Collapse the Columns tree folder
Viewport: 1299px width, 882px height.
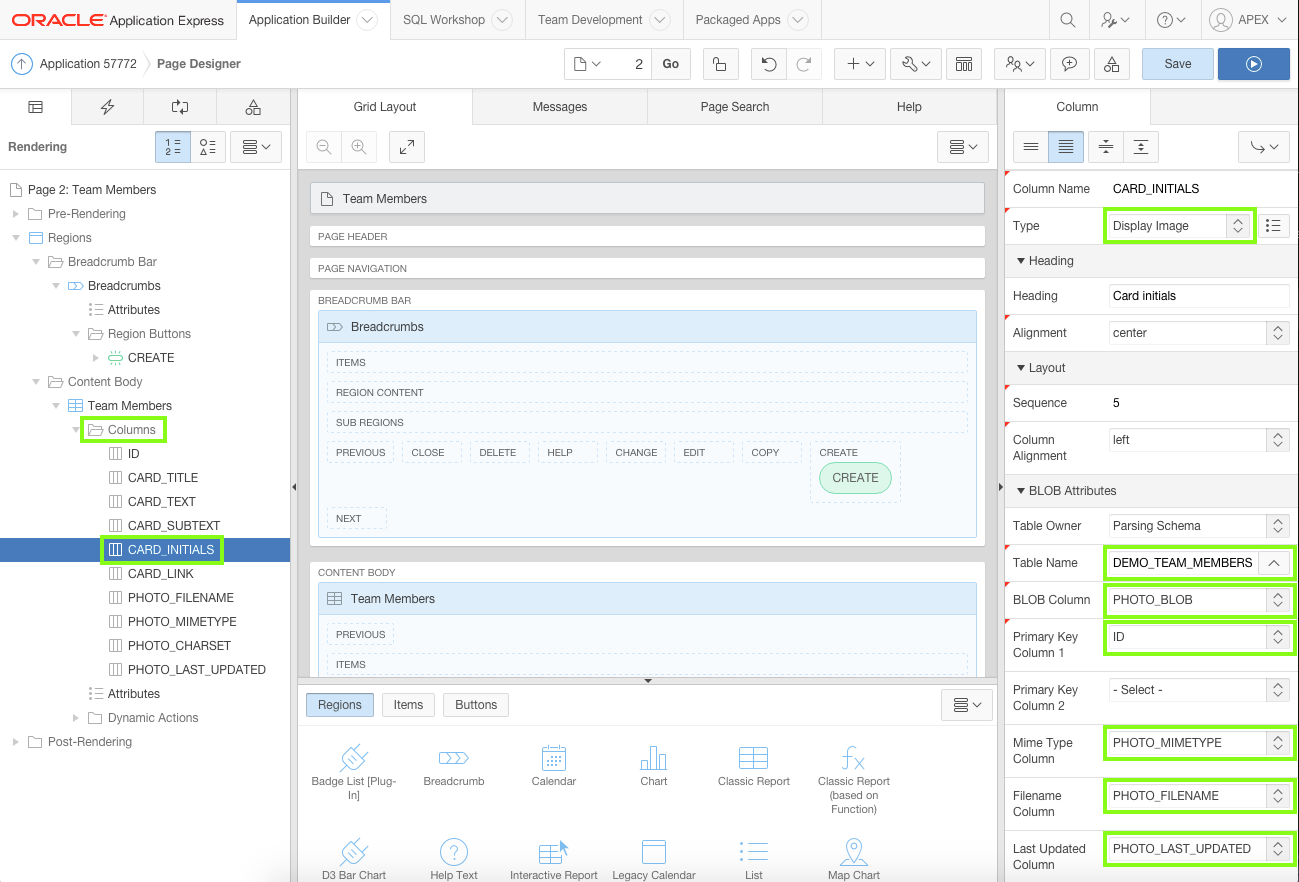(x=78, y=430)
